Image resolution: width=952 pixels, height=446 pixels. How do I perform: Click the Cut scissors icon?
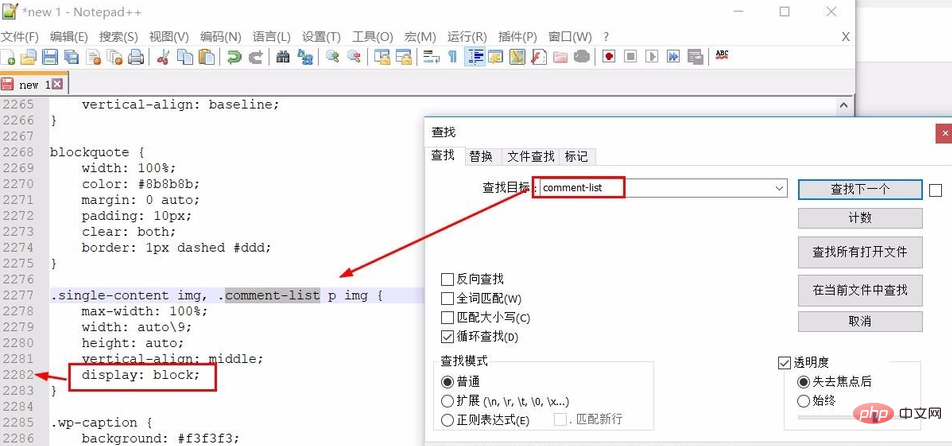[163, 57]
